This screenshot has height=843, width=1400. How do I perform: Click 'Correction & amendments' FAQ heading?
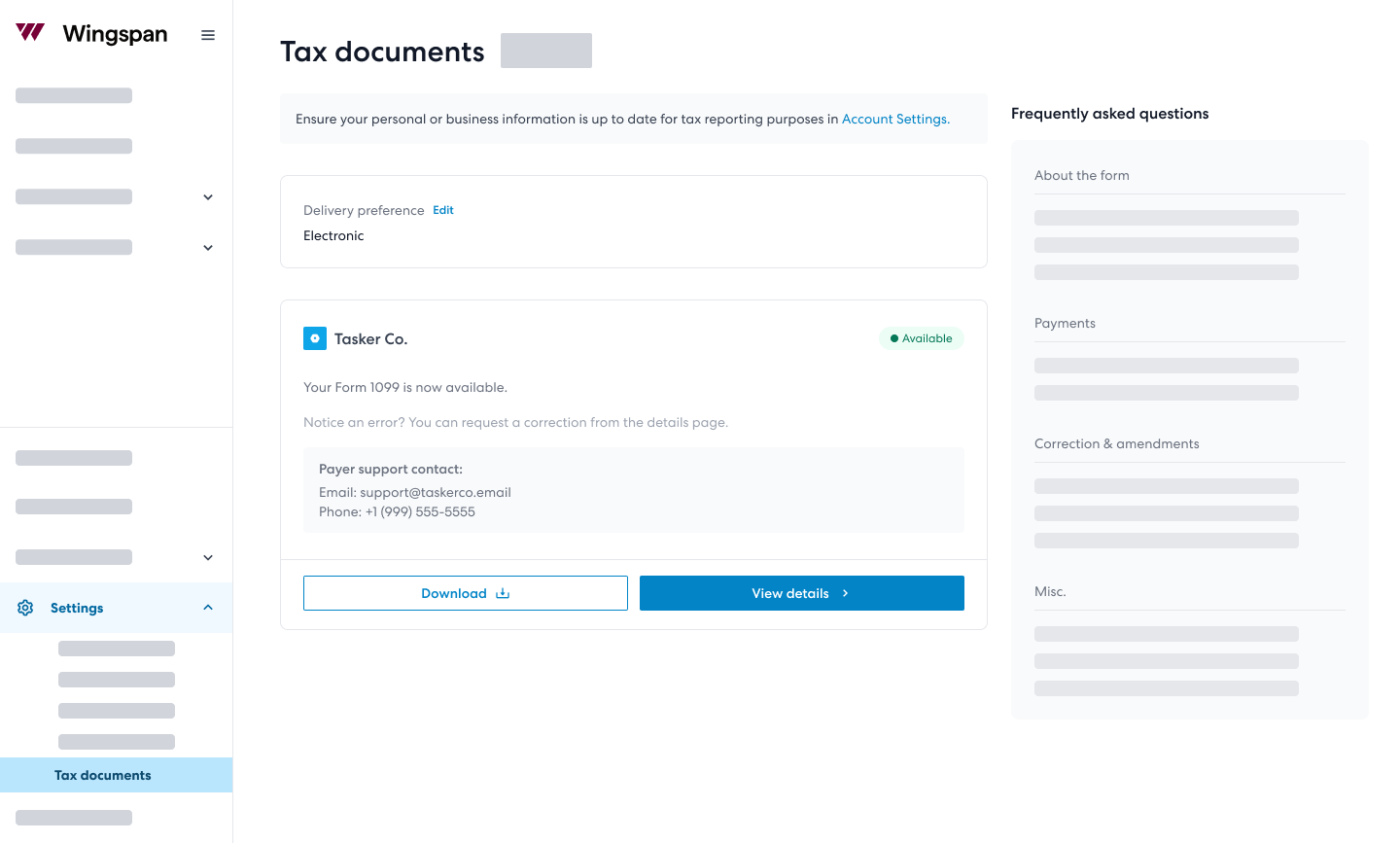[1117, 443]
